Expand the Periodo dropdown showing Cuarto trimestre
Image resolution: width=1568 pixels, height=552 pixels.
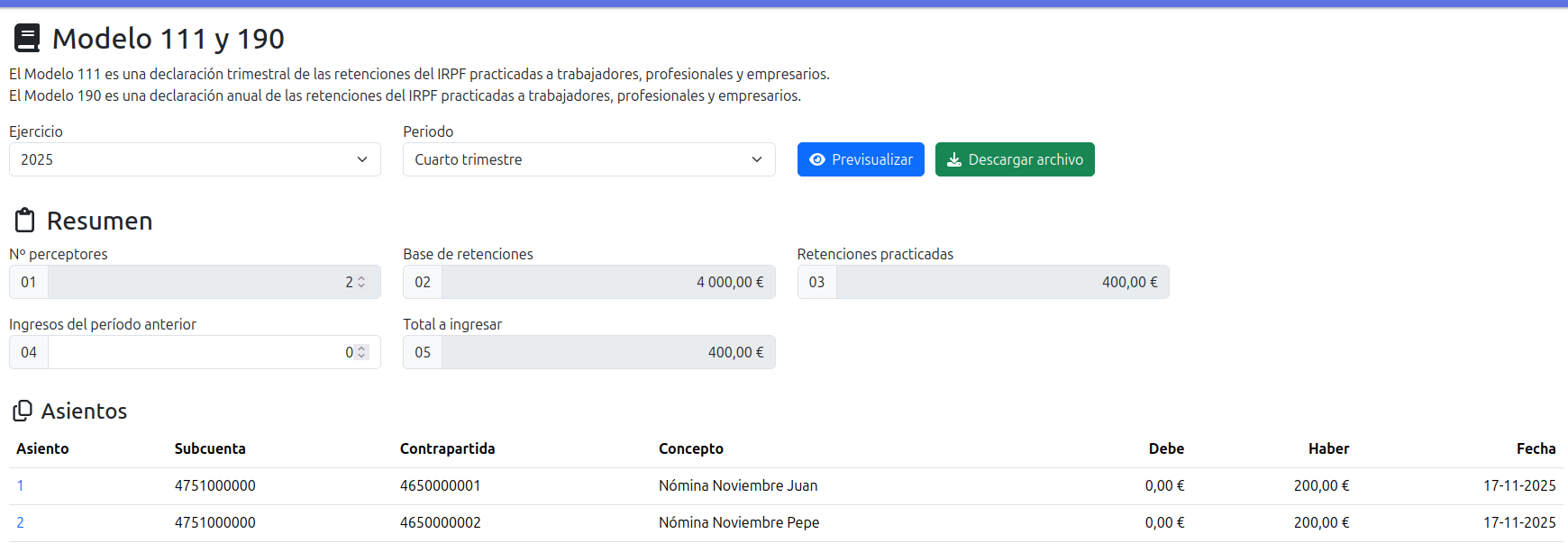tap(588, 159)
